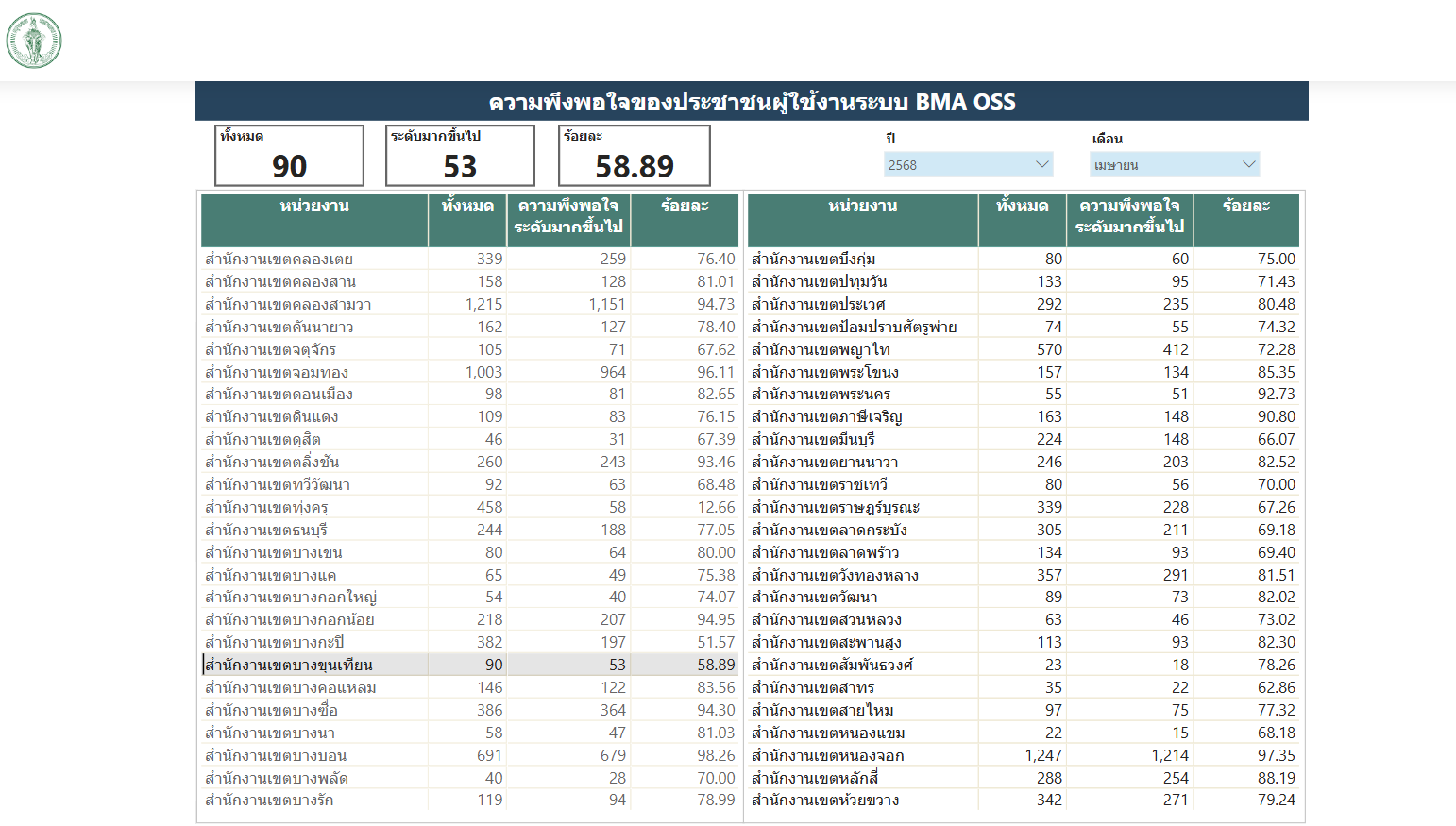Sort right table by ร้อยละ header

pyautogui.click(x=1246, y=220)
